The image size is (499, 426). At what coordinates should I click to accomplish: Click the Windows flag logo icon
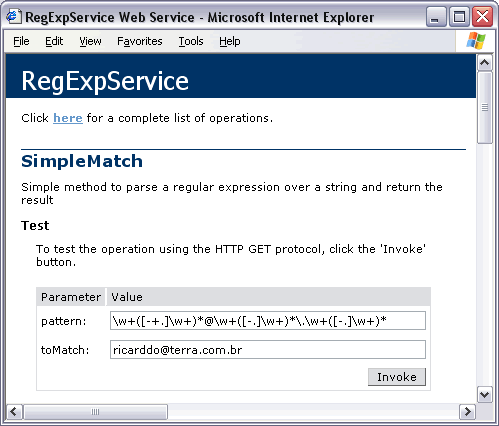pyautogui.click(x=476, y=41)
